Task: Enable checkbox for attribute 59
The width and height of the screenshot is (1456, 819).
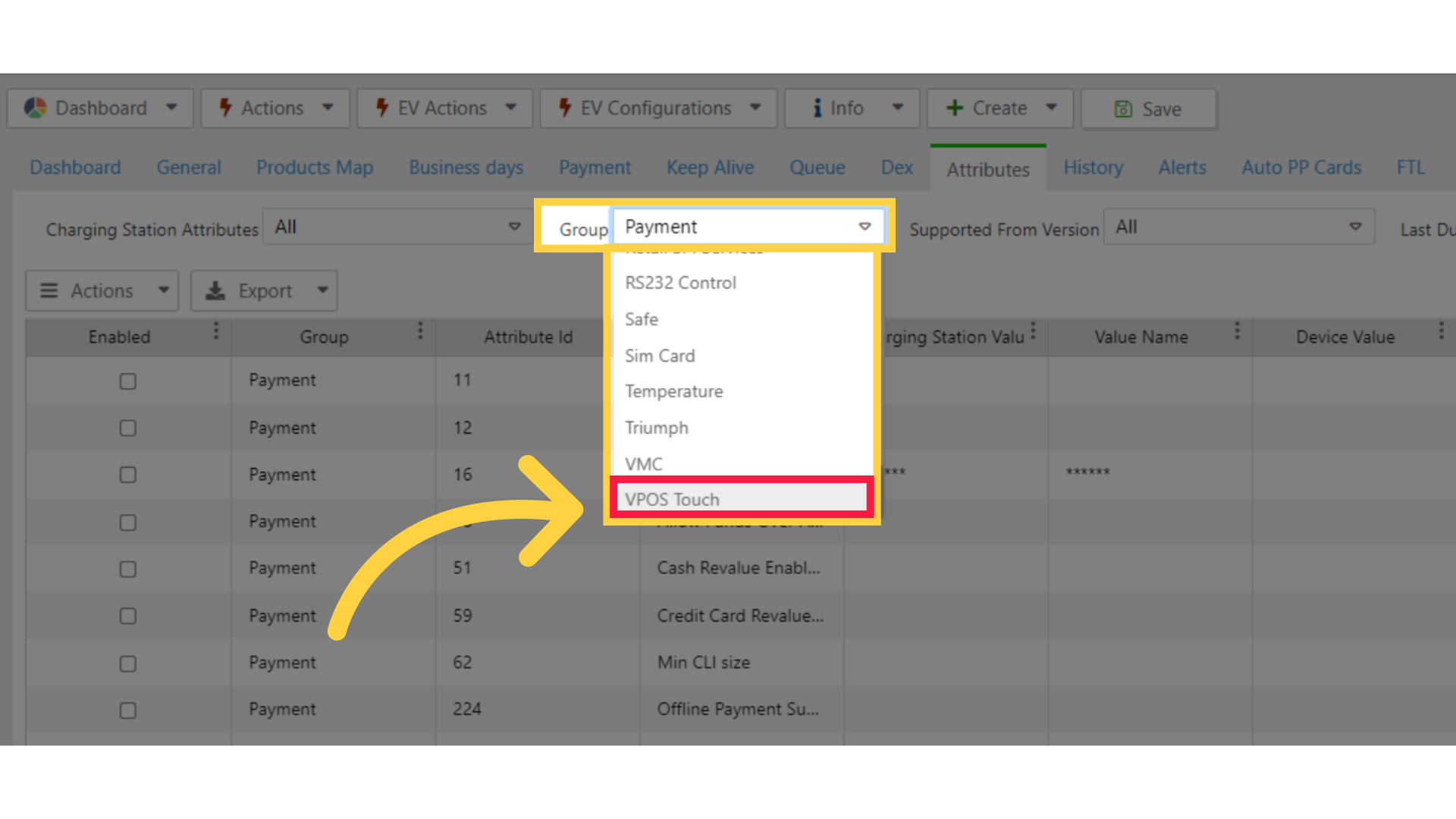Action: coord(128,616)
